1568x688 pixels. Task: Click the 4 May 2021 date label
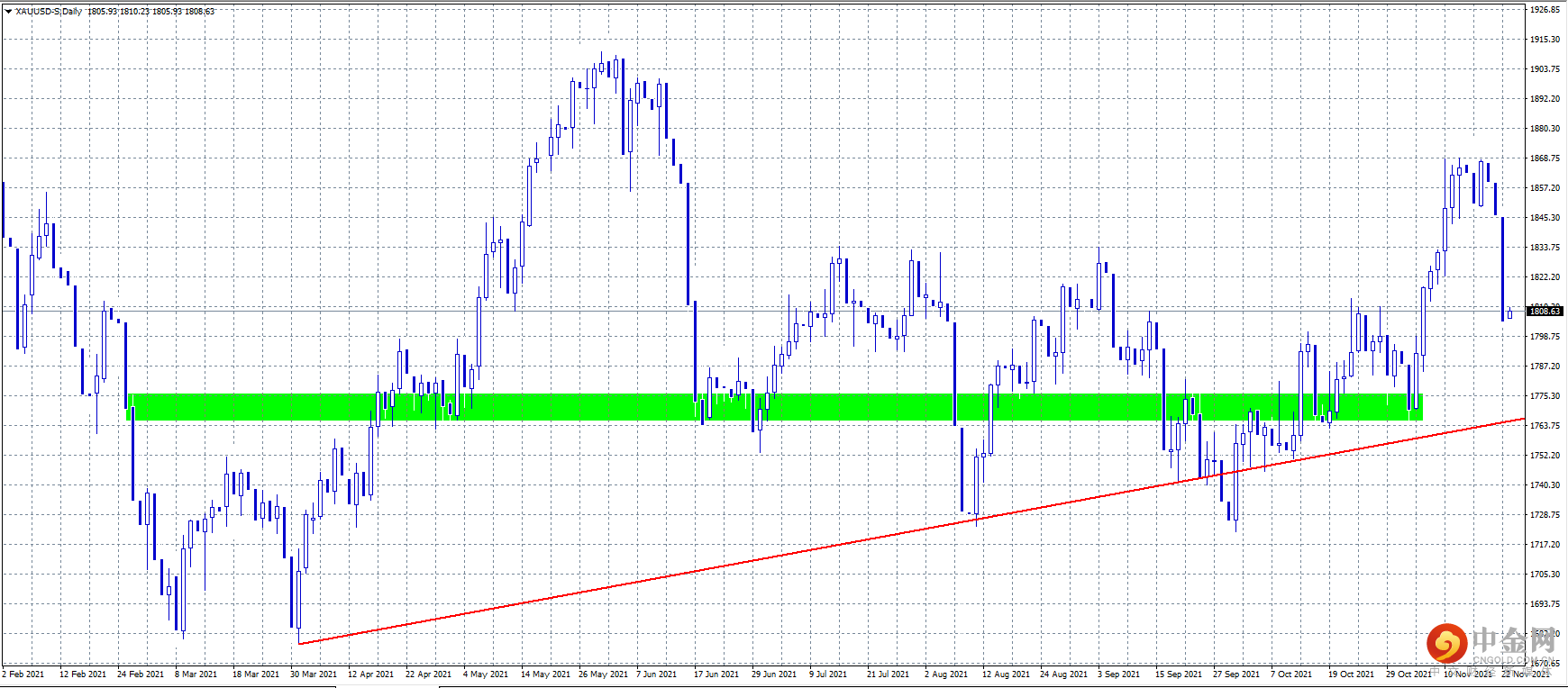(486, 674)
